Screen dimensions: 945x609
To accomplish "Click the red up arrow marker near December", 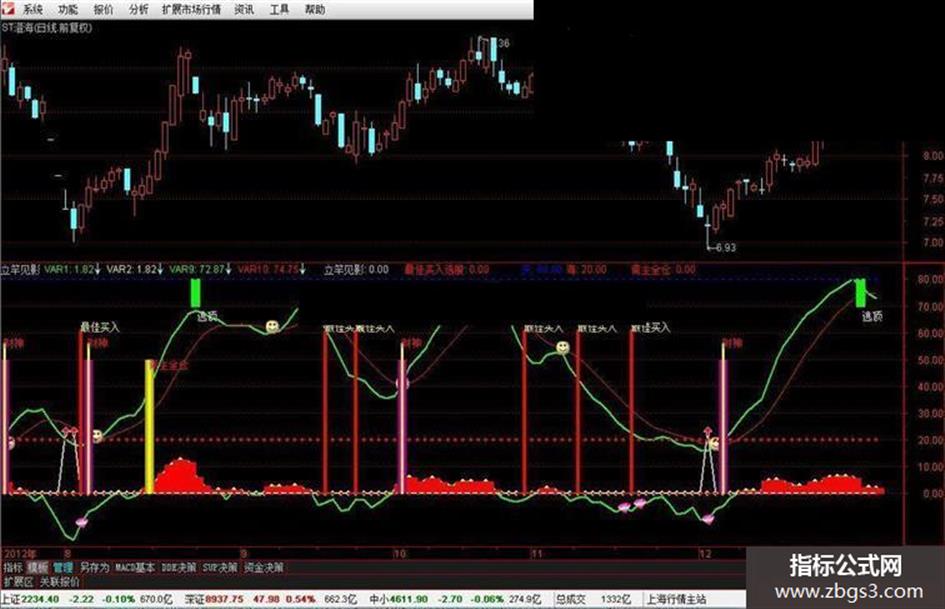I will (708, 433).
